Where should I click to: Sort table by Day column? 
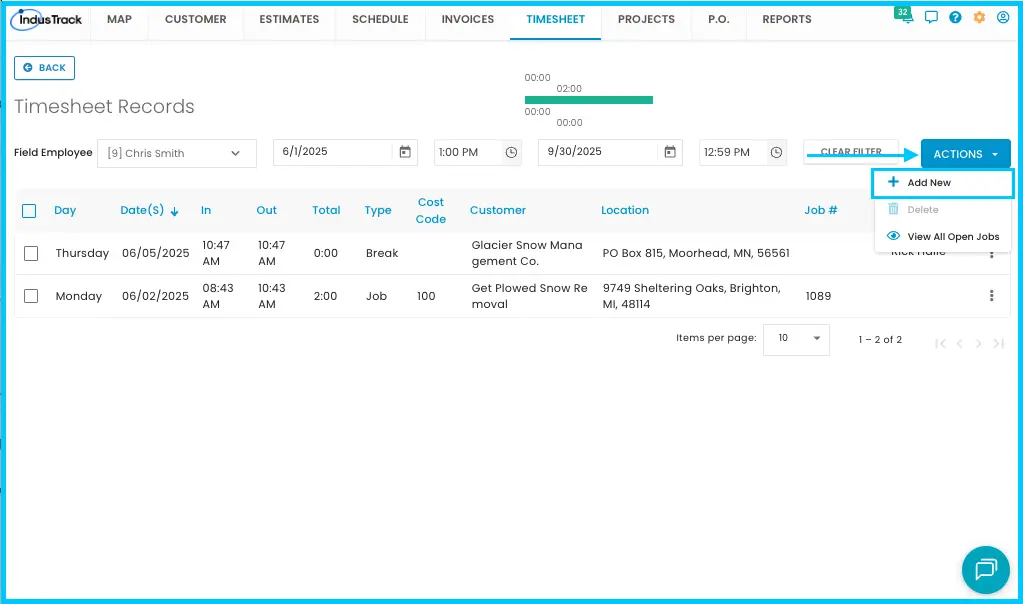tap(65, 210)
